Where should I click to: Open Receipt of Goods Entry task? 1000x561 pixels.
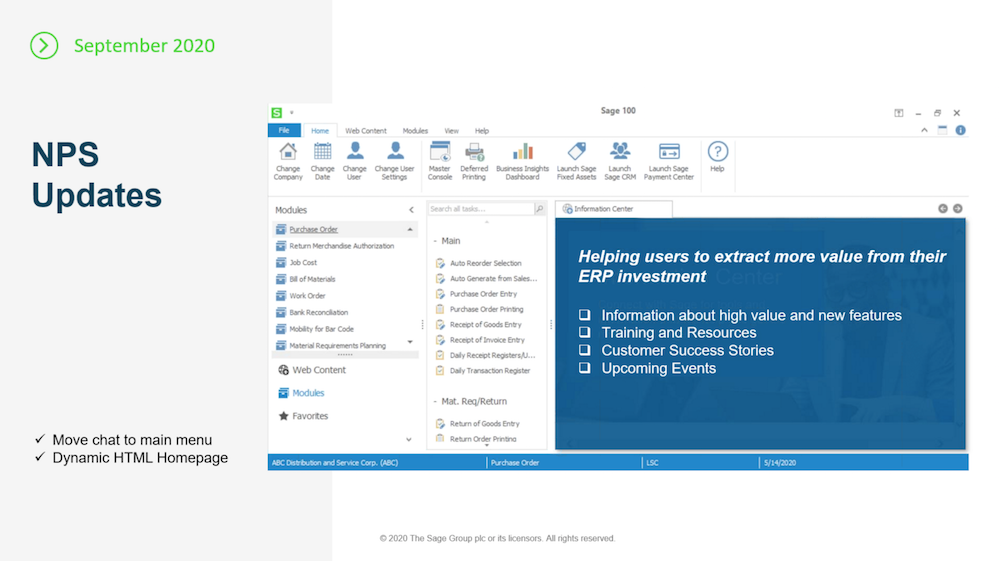(478, 324)
